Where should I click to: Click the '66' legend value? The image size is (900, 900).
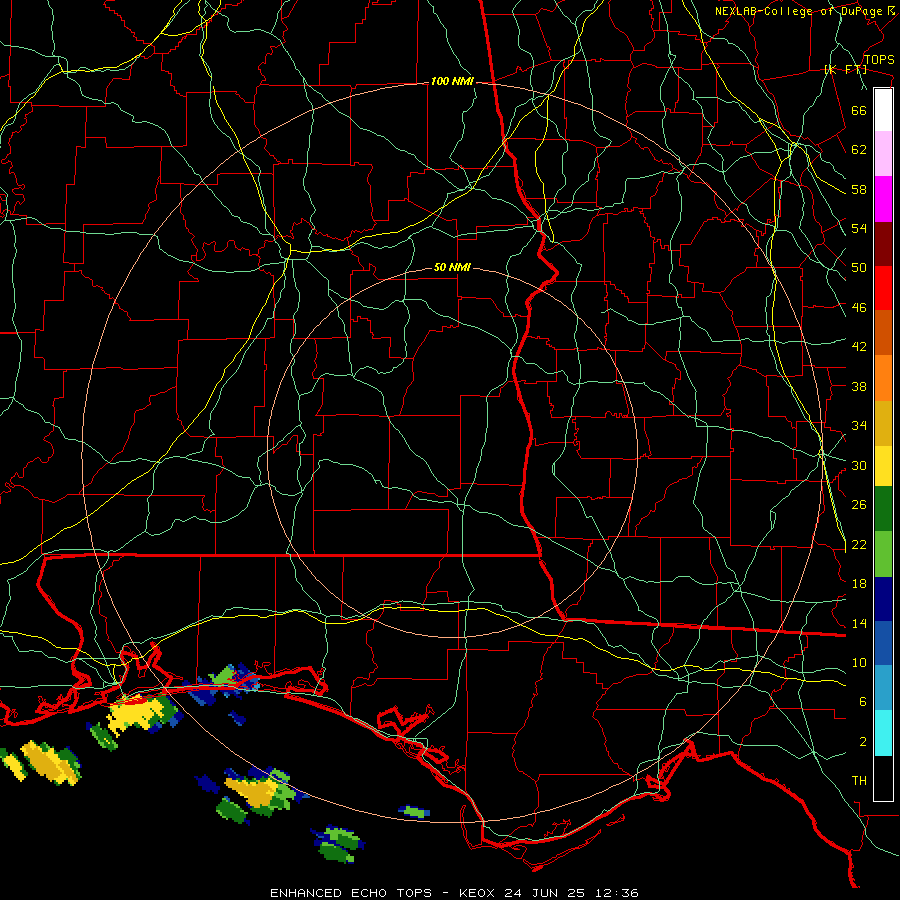pos(859,110)
